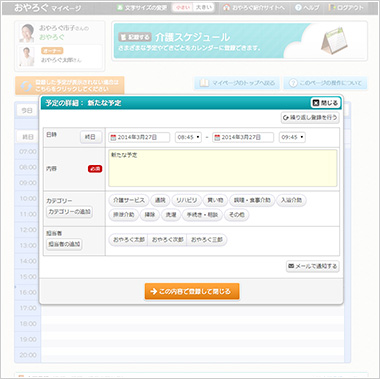Select 大きい text size
Viewport: 380px width, 379px height.
tap(203, 7)
